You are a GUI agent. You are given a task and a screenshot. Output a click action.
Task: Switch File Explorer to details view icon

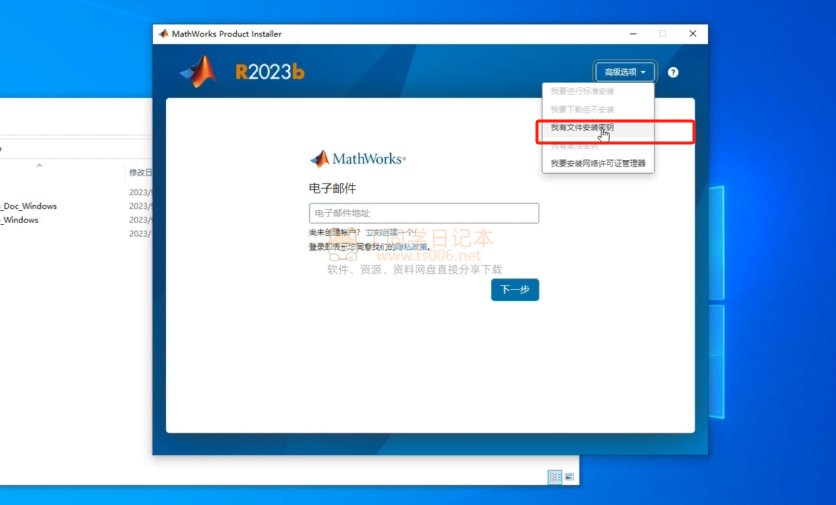(554, 477)
